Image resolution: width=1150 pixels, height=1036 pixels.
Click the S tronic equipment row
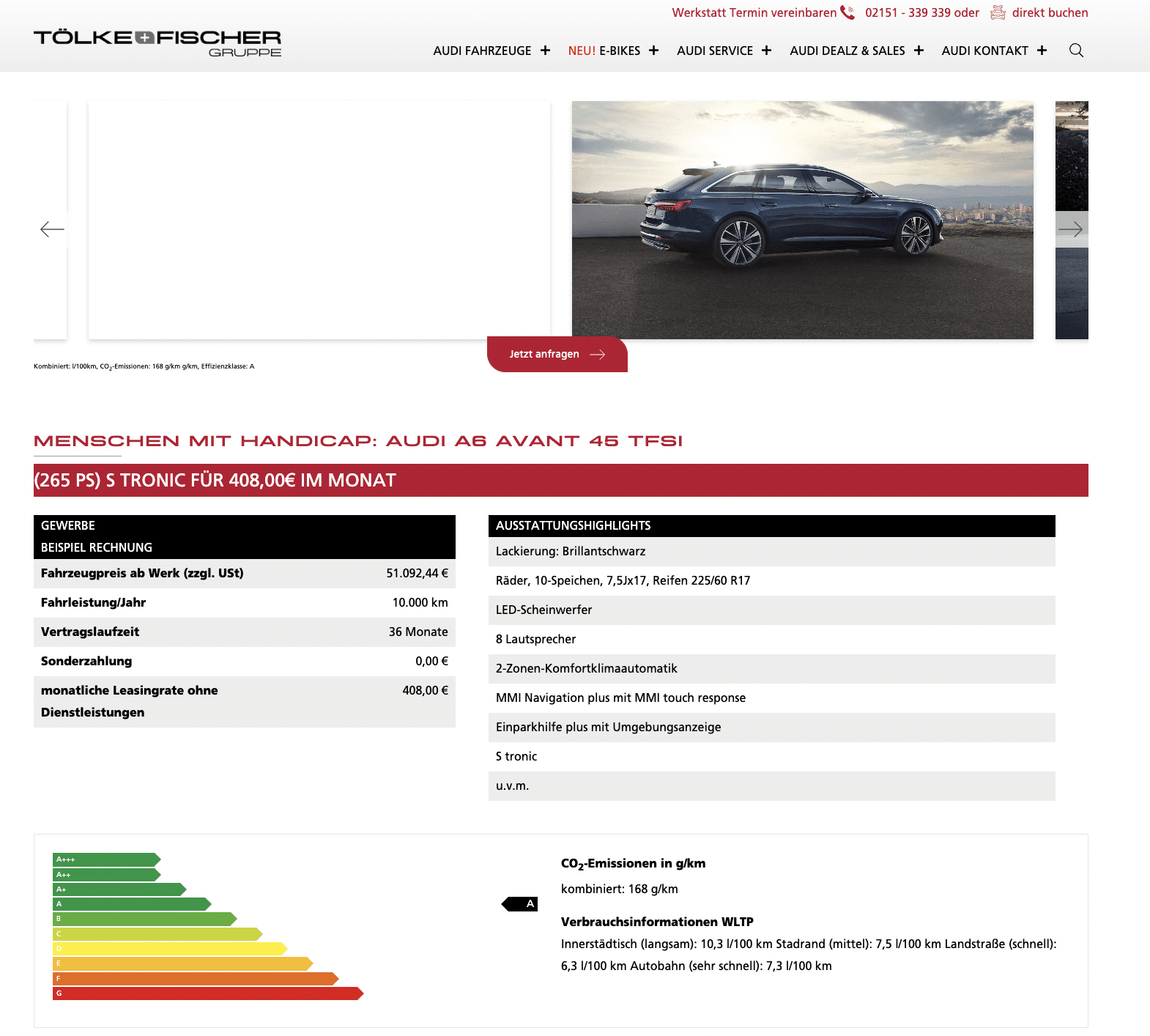point(772,757)
